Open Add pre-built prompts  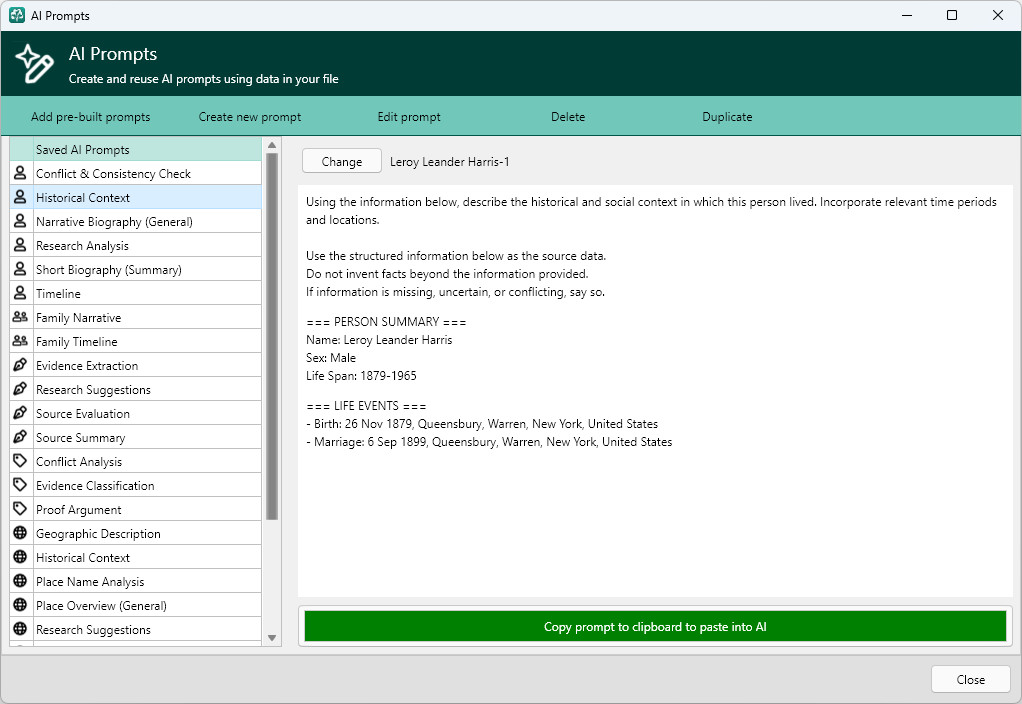(x=91, y=117)
